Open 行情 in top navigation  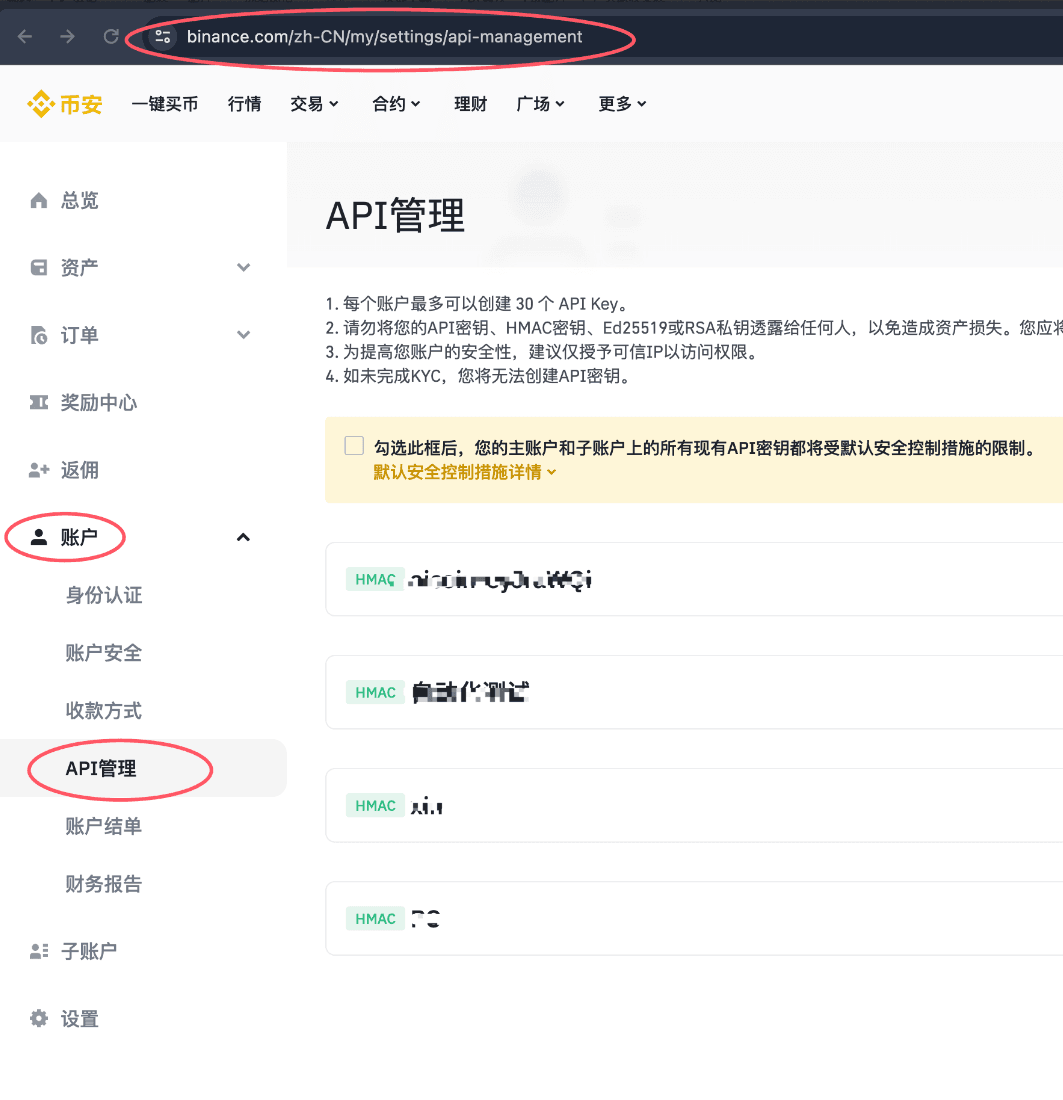coord(244,104)
